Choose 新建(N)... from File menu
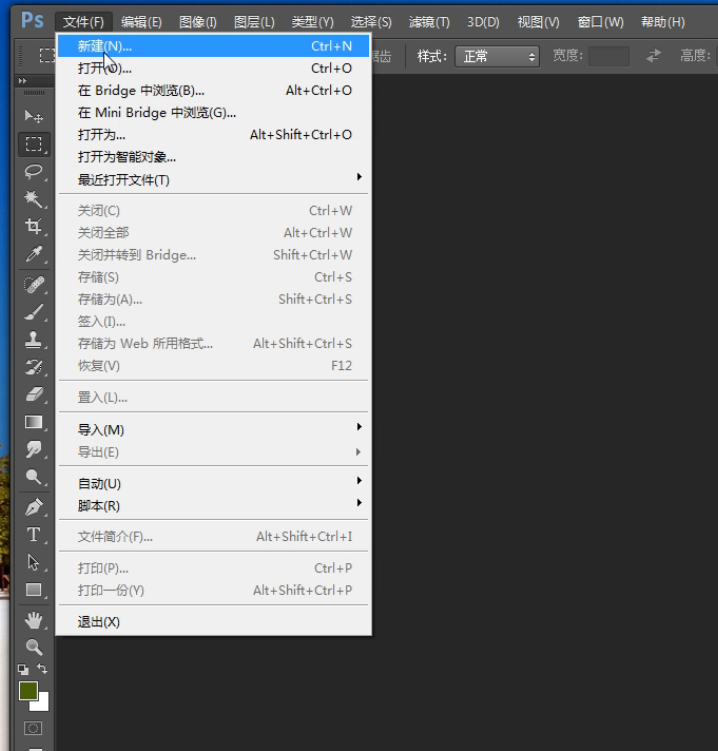 [214, 46]
